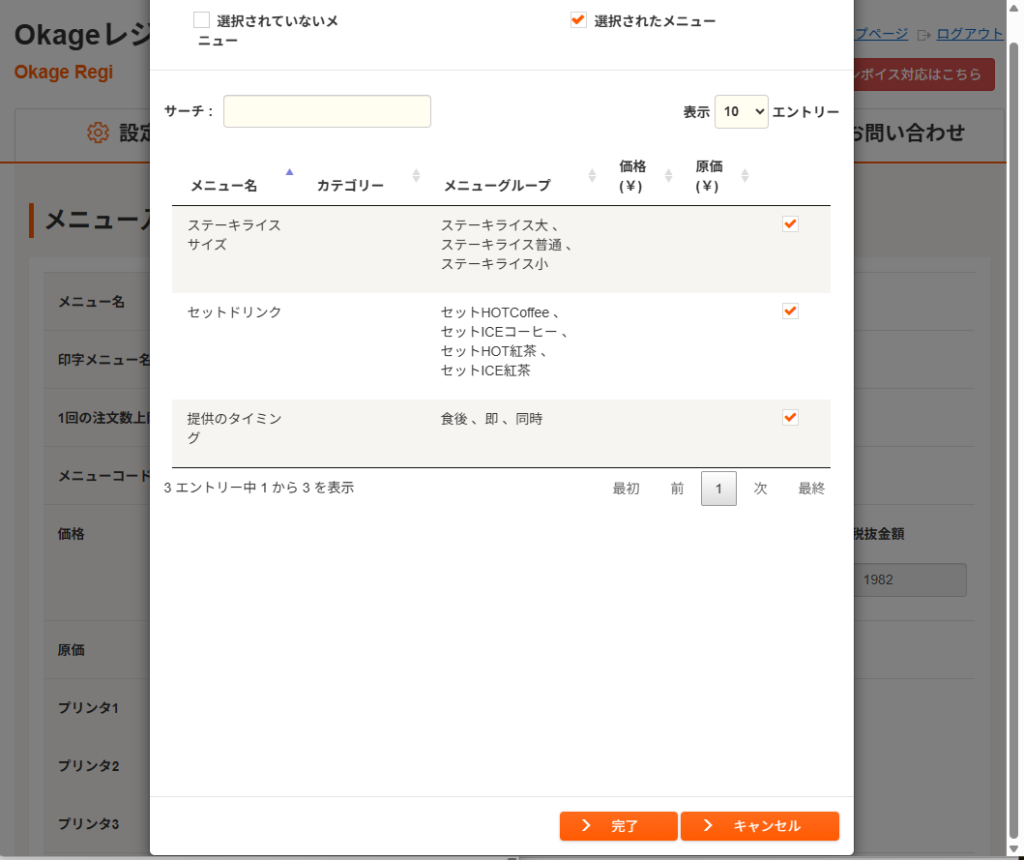
Task: Sort by メニュー名 column arrow
Action: tap(289, 172)
